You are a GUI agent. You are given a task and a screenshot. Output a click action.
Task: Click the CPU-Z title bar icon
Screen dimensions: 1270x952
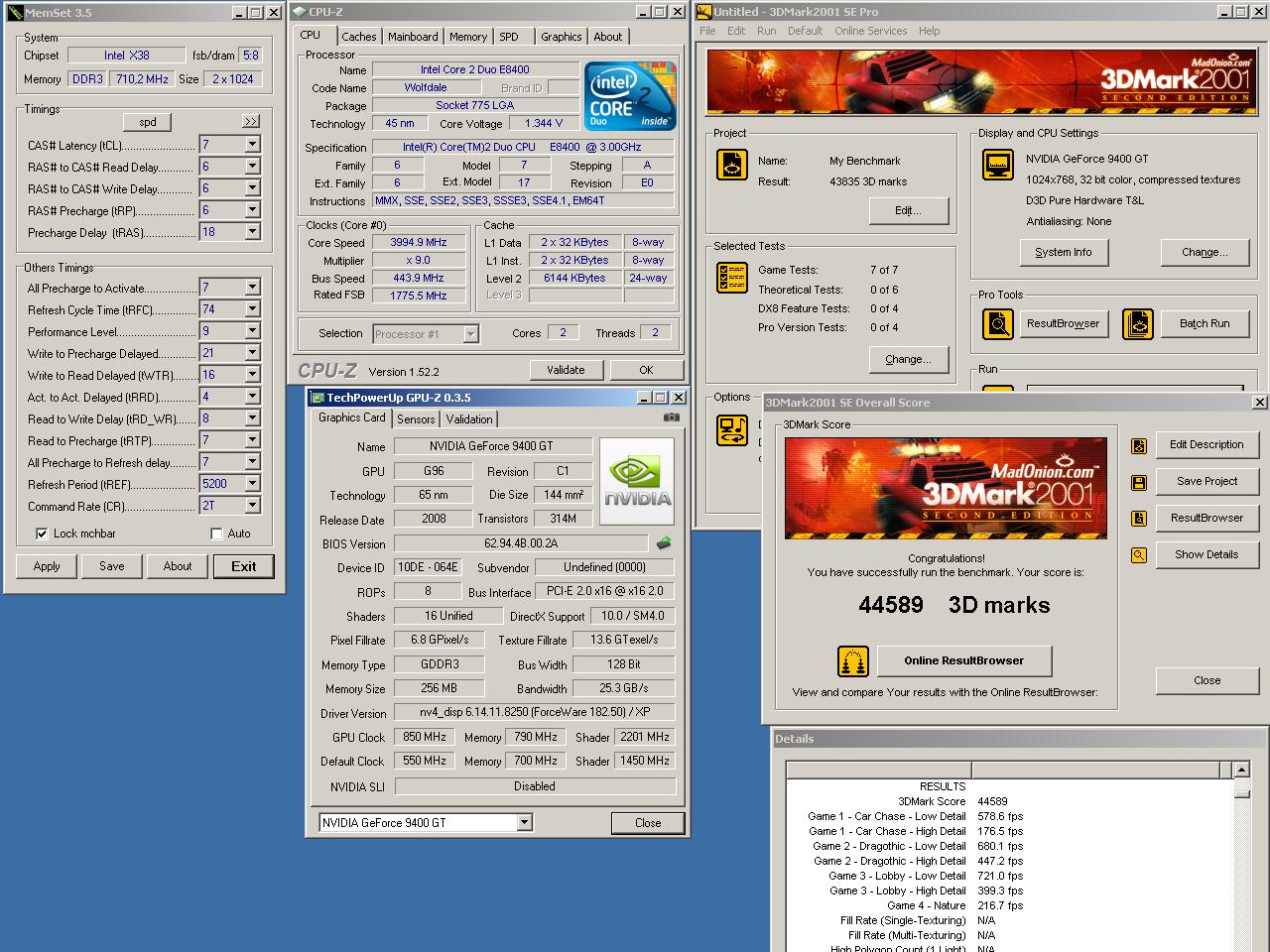[x=300, y=12]
